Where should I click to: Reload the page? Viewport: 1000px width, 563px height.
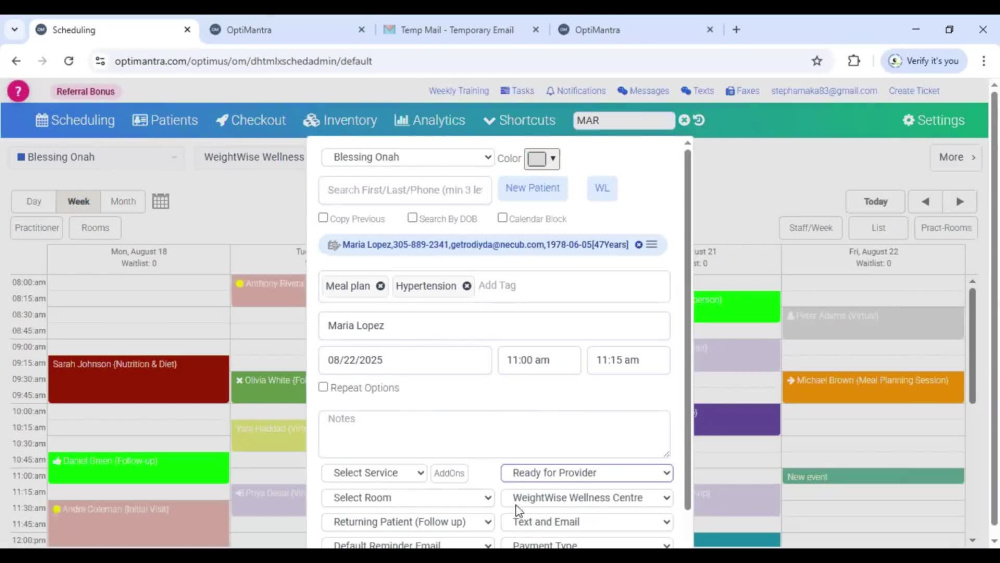click(x=69, y=61)
